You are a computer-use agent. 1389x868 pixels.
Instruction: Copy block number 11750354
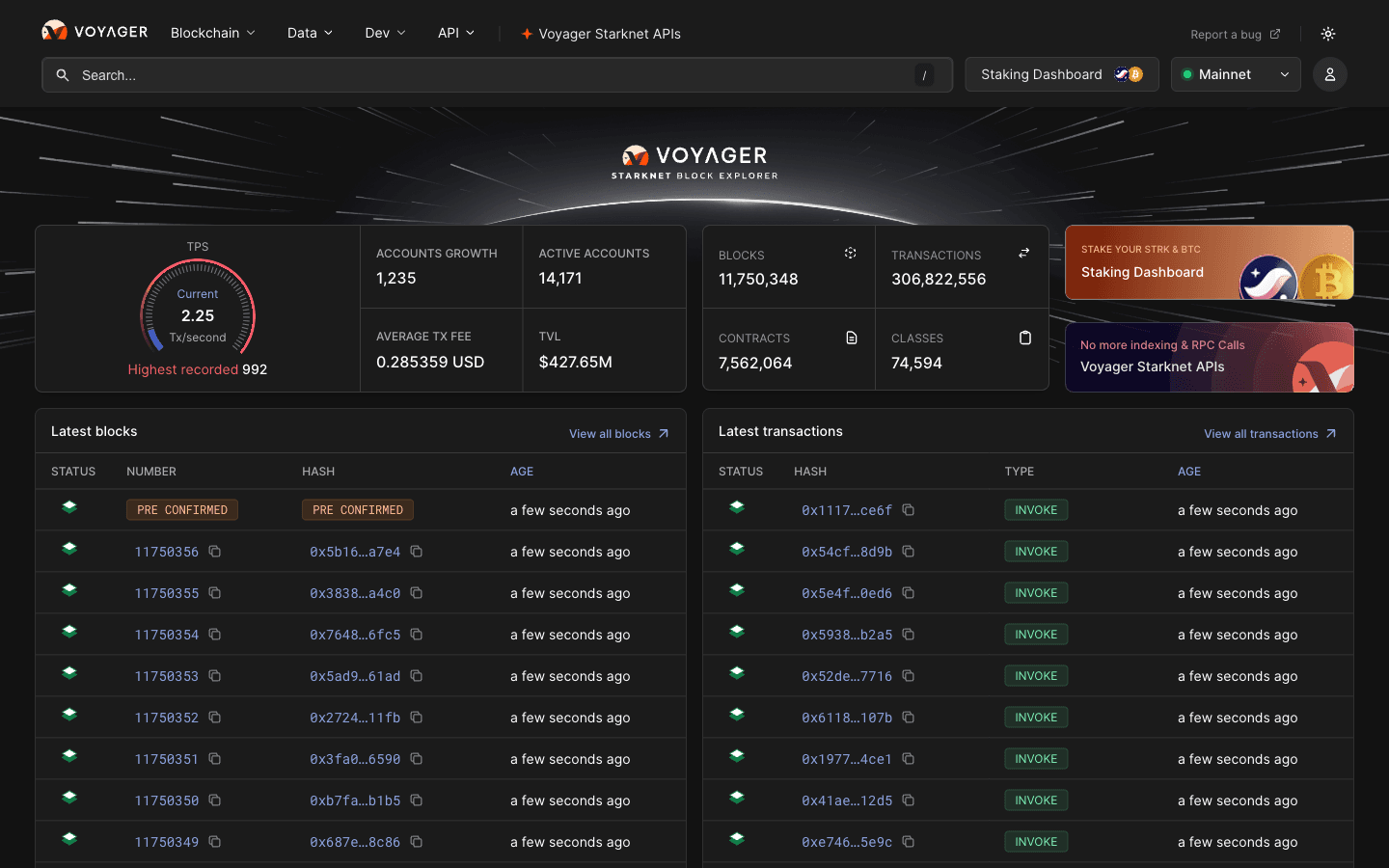tap(215, 635)
